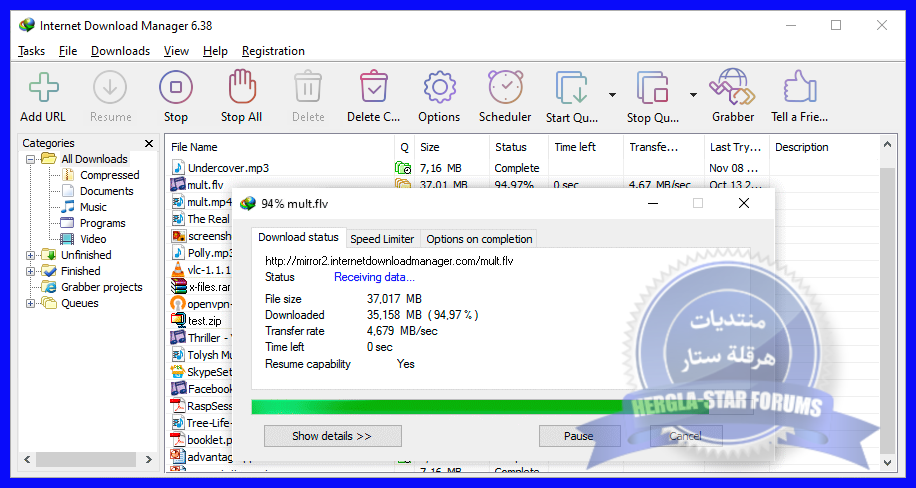
Task: Click the vlc-1.1.1 cone file icon
Action: [x=178, y=271]
